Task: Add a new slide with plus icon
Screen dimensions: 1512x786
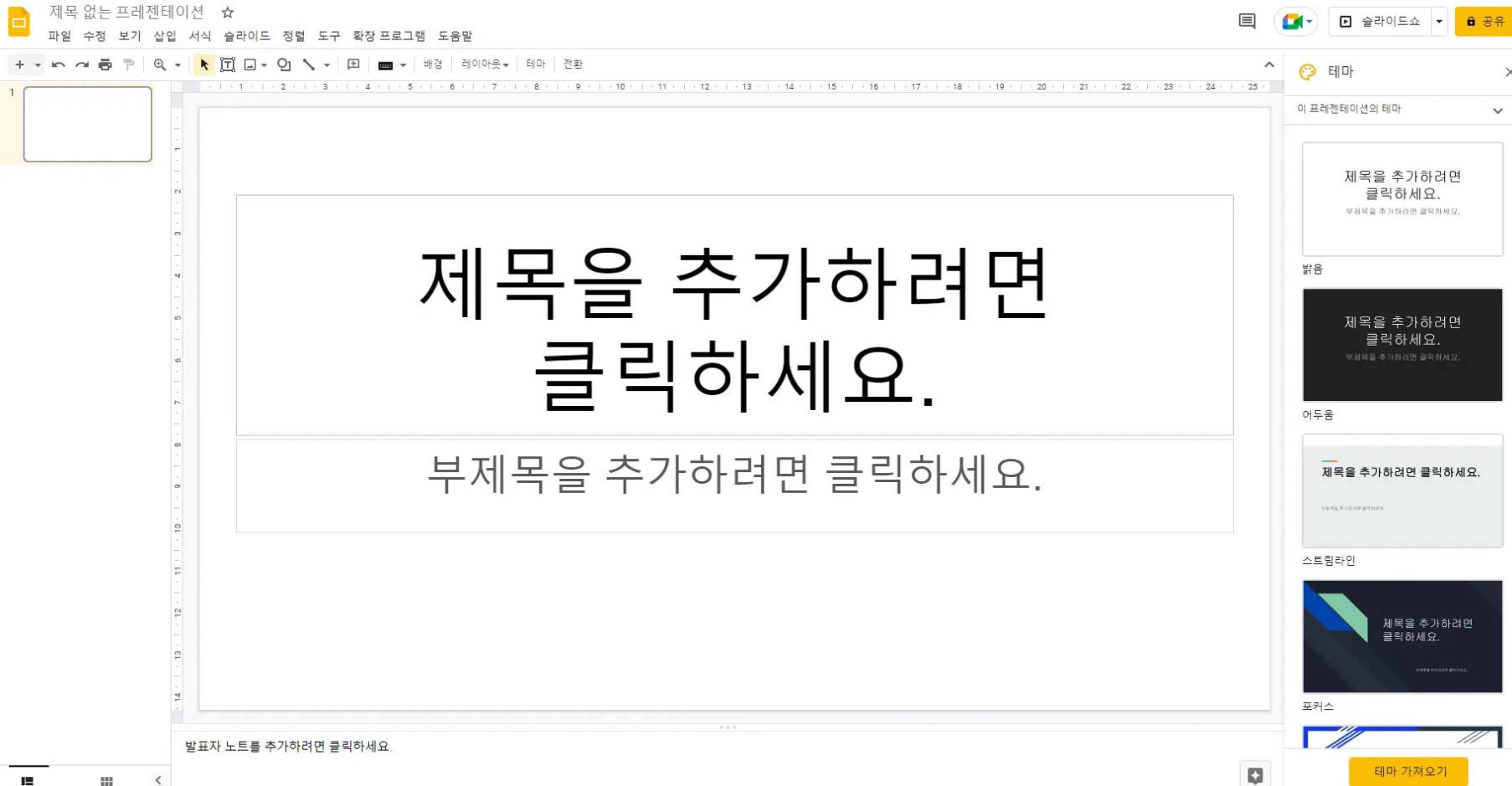Action: [x=20, y=64]
